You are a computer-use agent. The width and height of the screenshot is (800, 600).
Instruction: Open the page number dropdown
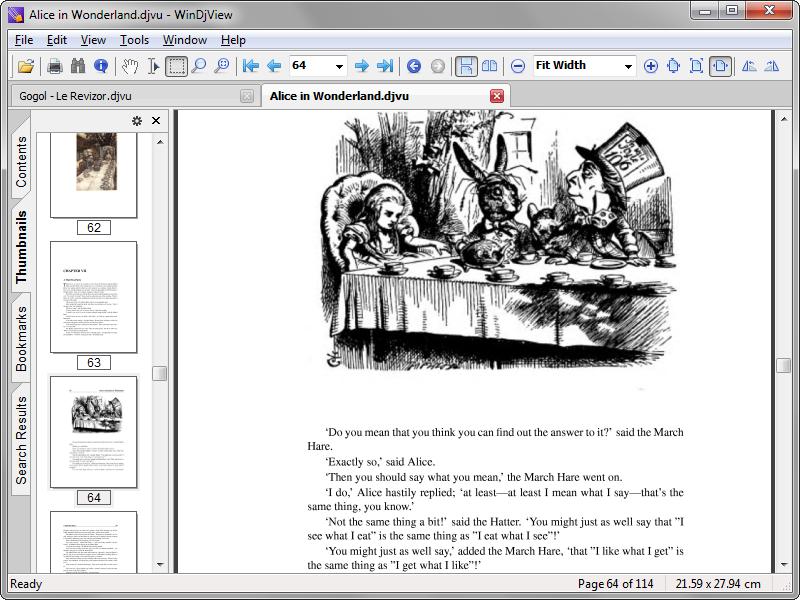(341, 65)
